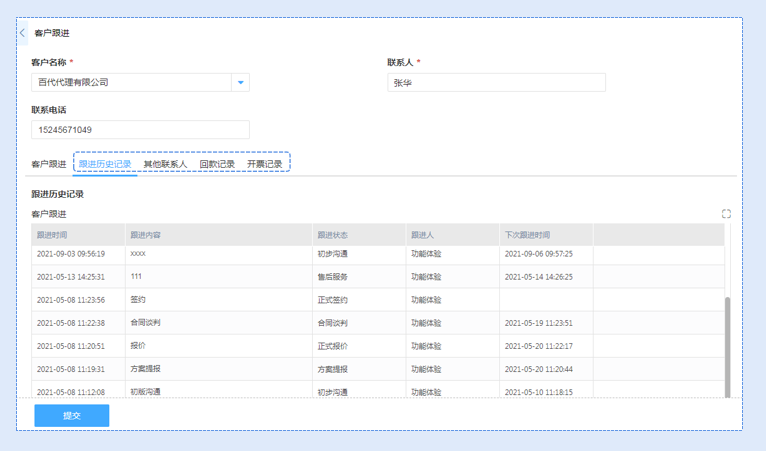Switch to the 回款记录 tab
The width and height of the screenshot is (766, 451).
(x=217, y=164)
